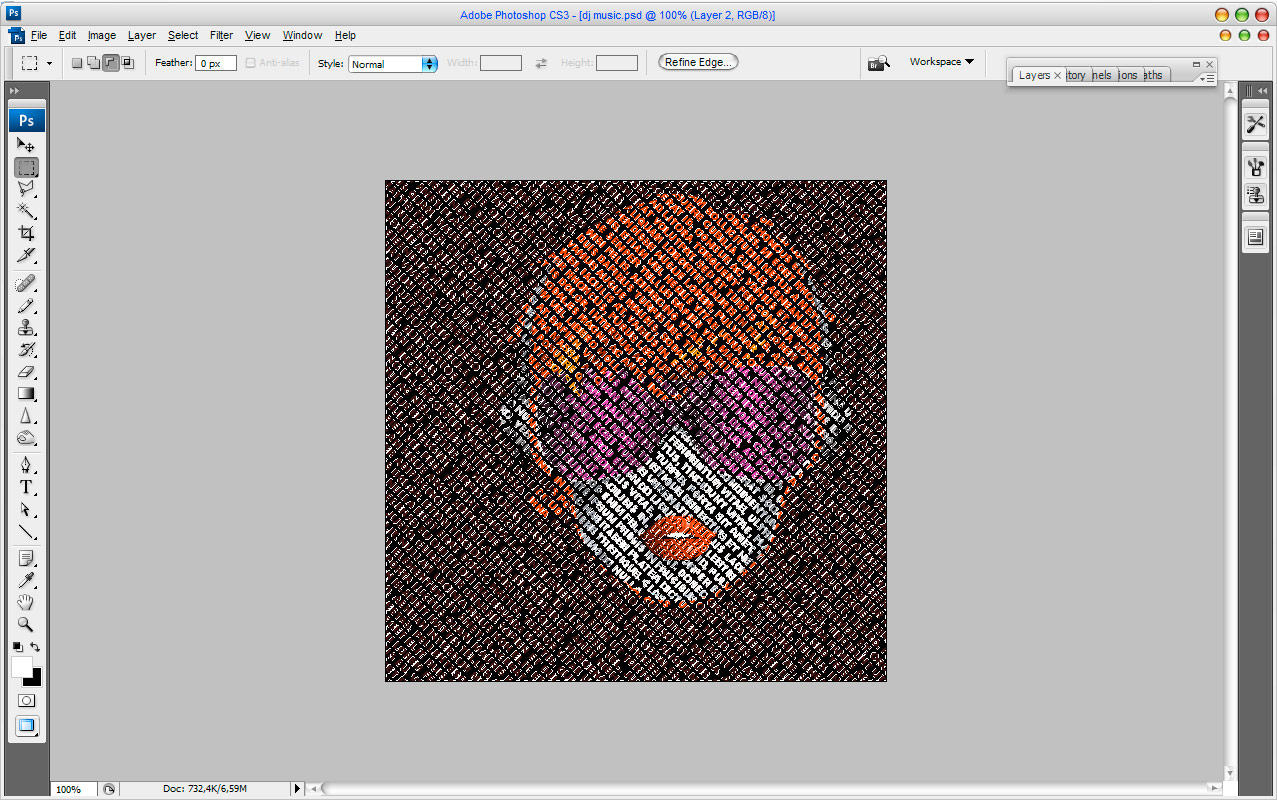Pick the Hand tool

tap(26, 602)
